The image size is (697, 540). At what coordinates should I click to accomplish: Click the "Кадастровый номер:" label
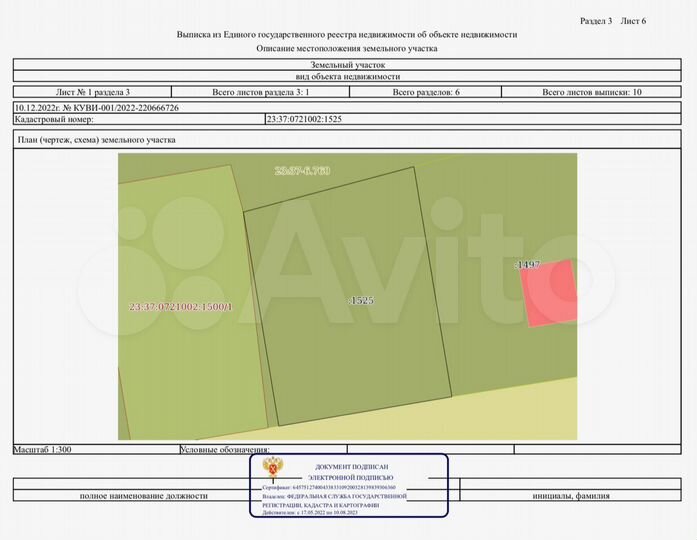pyautogui.click(x=54, y=119)
